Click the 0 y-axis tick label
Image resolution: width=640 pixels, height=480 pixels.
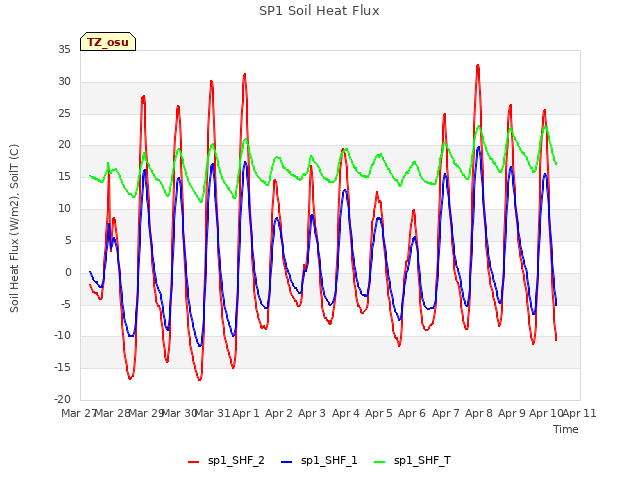[68, 272]
